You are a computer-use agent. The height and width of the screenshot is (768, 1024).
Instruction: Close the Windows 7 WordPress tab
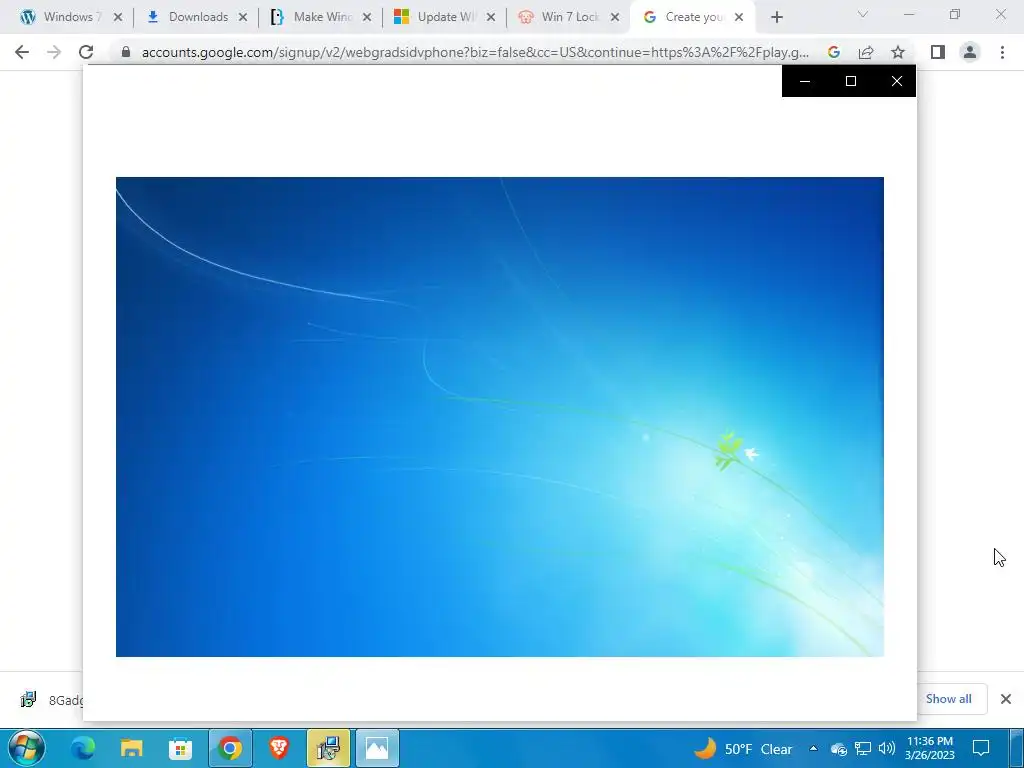[x=118, y=17]
